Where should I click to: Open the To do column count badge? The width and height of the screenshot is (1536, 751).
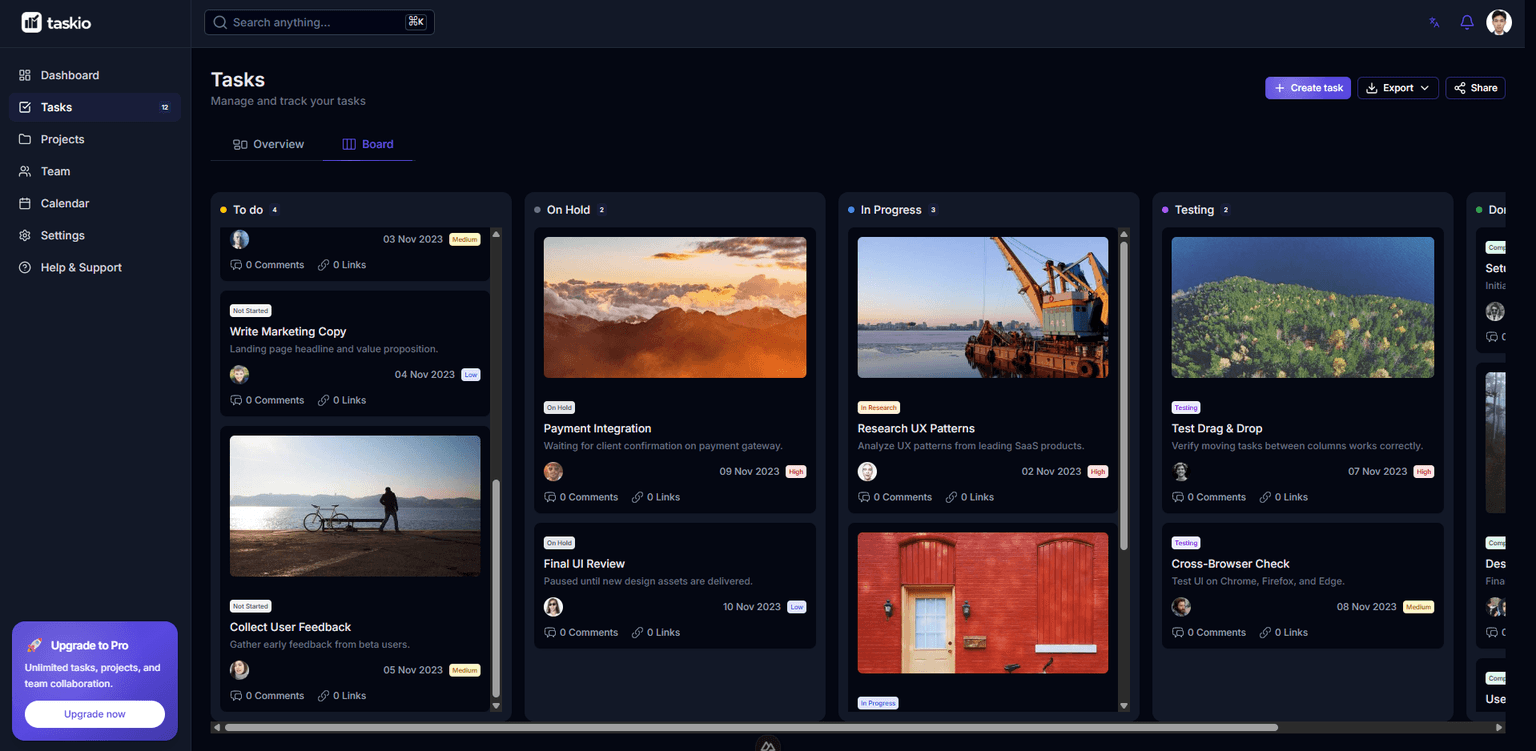coord(273,210)
